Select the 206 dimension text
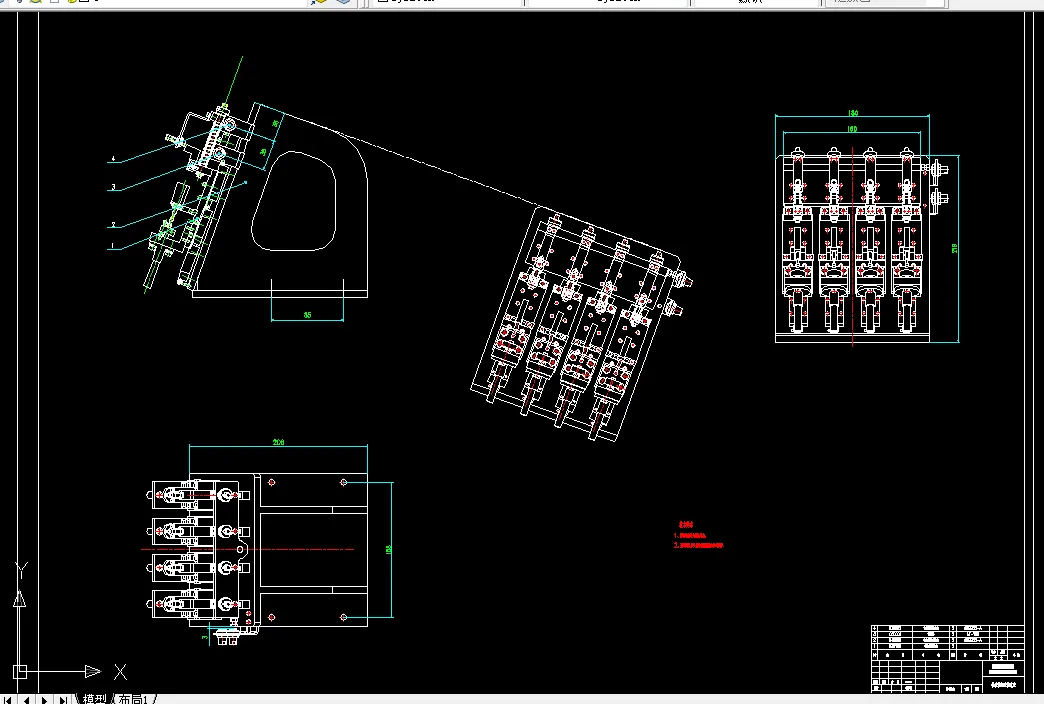 (278, 442)
